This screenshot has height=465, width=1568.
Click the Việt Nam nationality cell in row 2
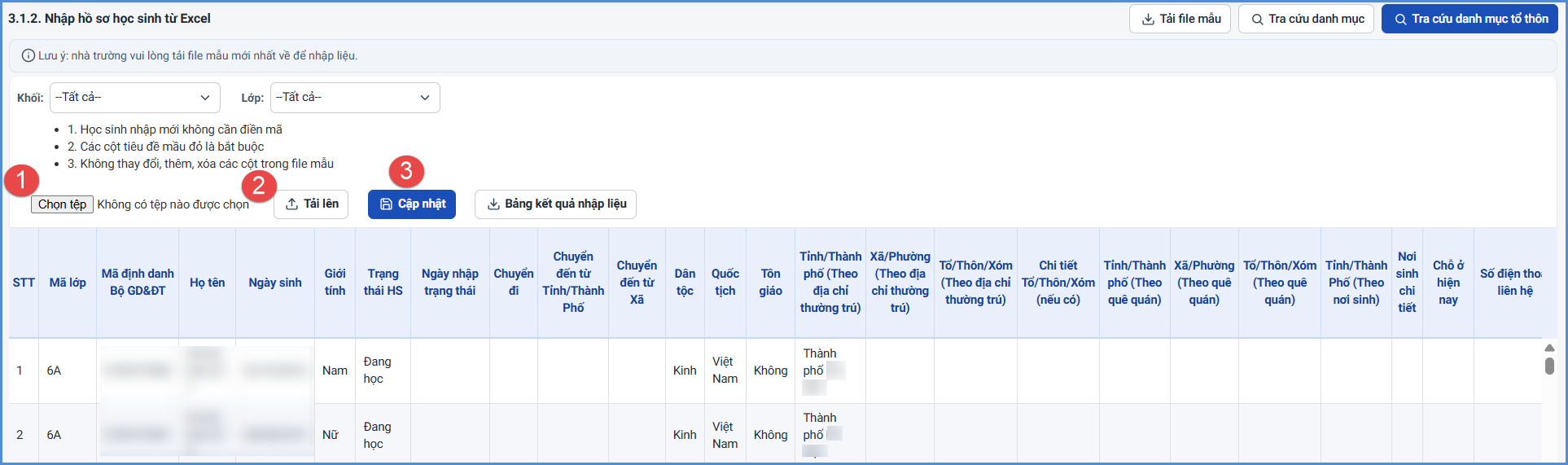click(725, 435)
